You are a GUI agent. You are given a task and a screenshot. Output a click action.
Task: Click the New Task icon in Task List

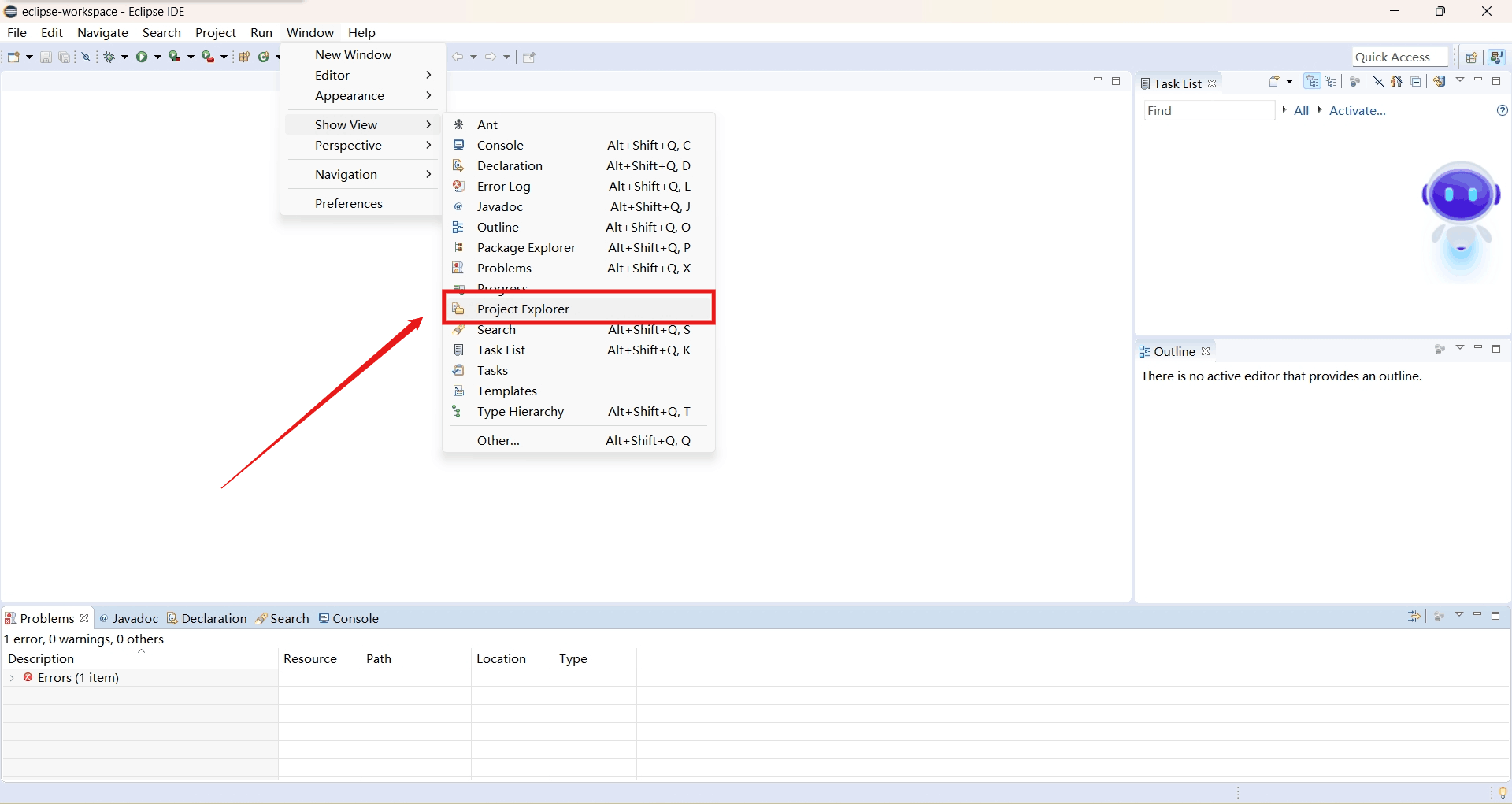pos(1274,81)
